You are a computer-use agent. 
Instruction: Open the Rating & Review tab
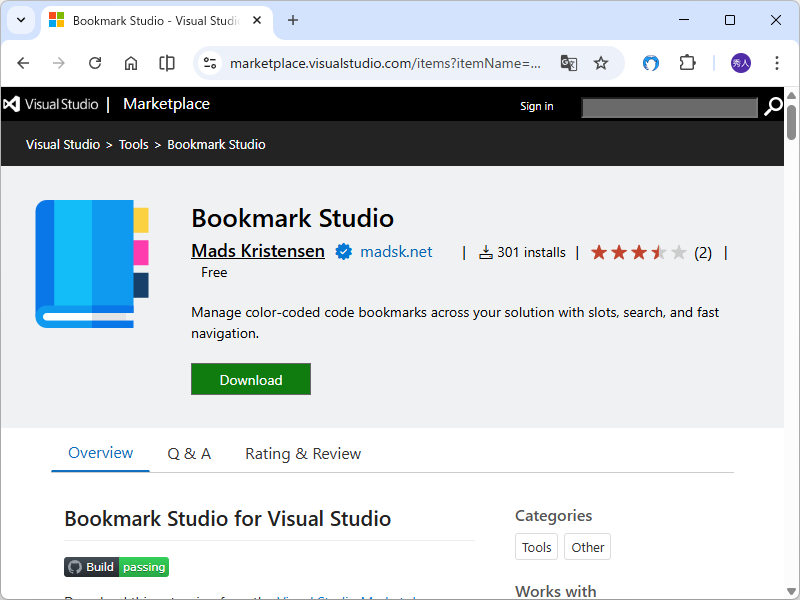tap(302, 453)
